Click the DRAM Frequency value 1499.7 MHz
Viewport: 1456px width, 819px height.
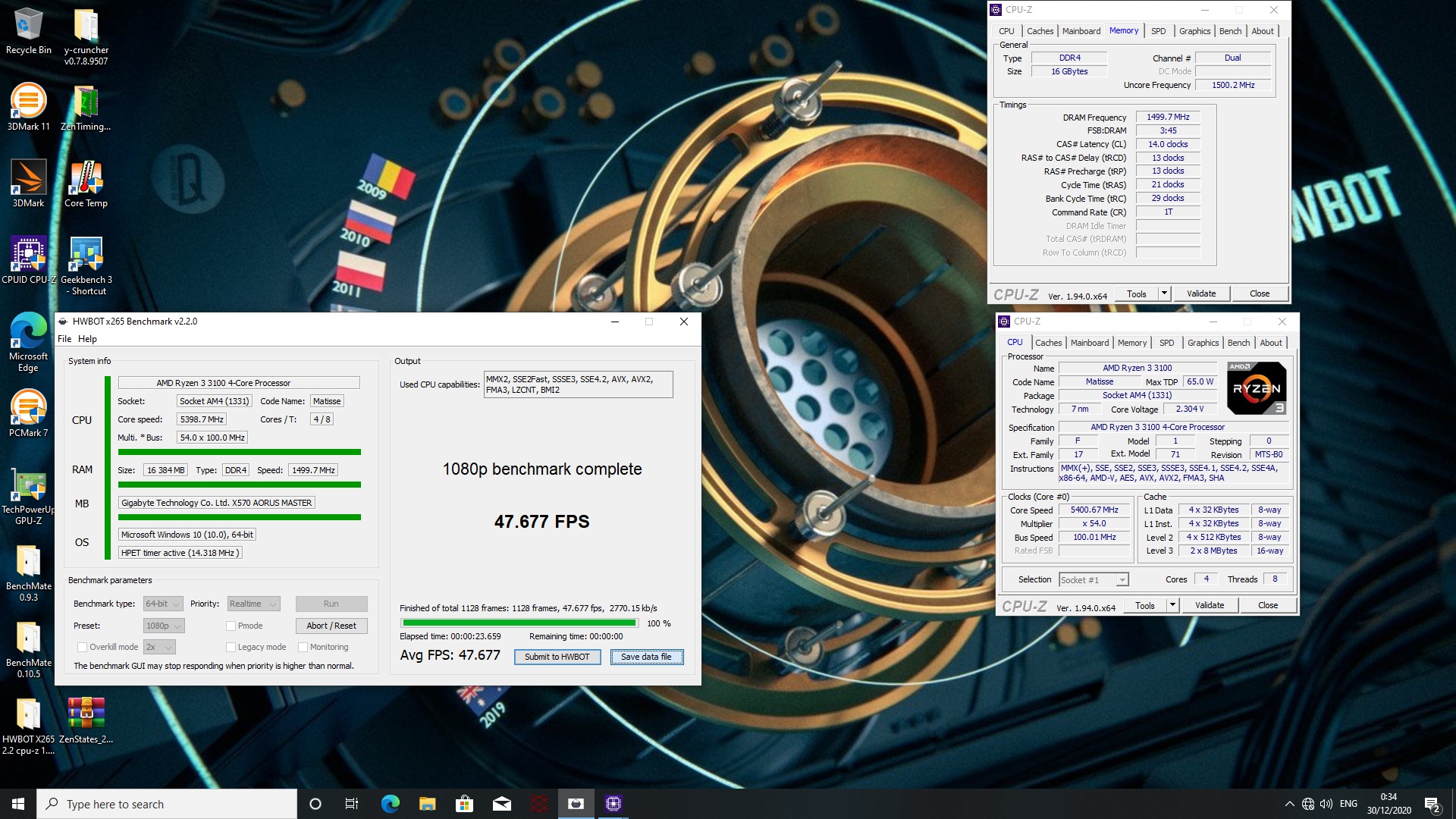[1168, 118]
